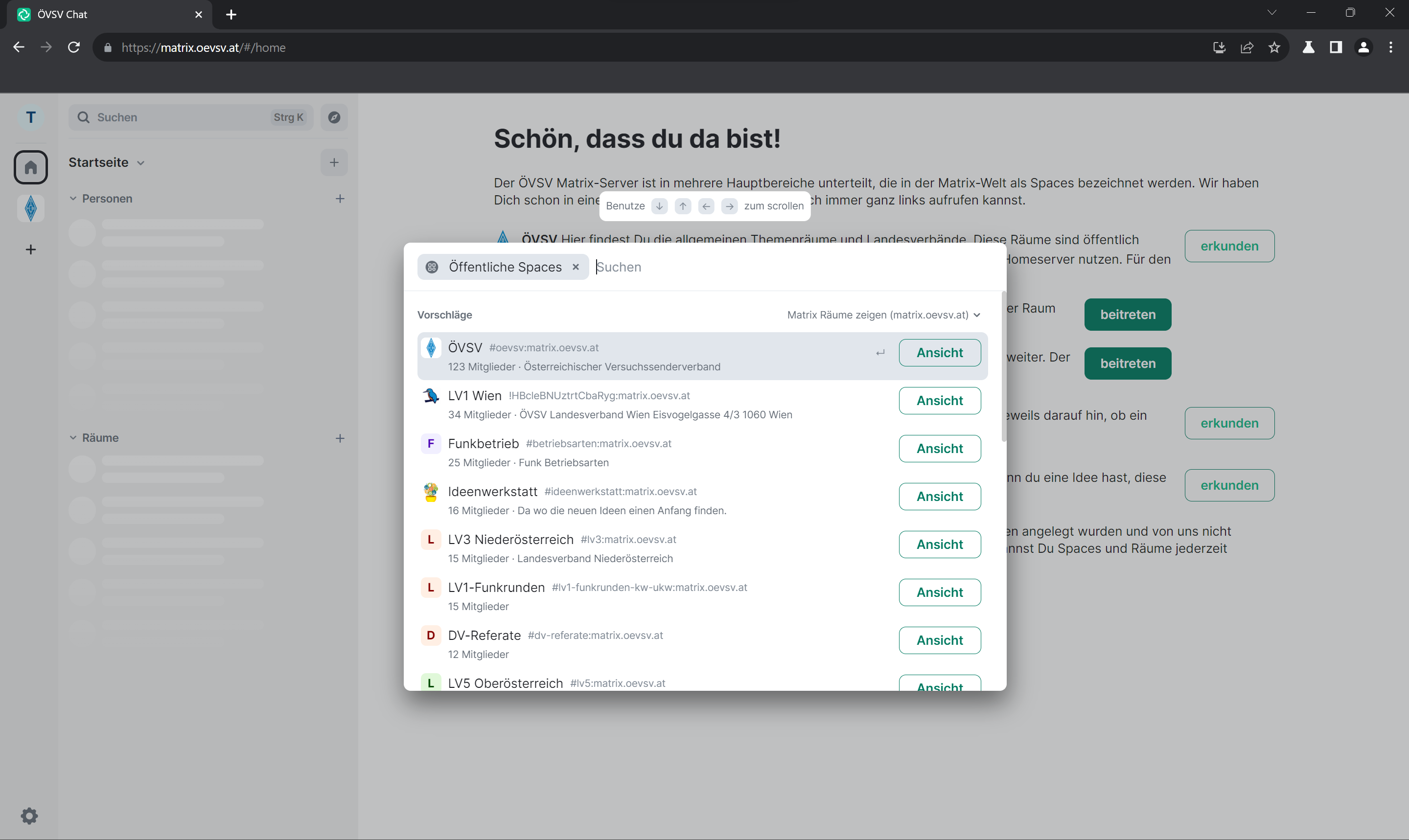Click Ansicht for ÖVSV space
This screenshot has height=840, width=1409.
940,353
